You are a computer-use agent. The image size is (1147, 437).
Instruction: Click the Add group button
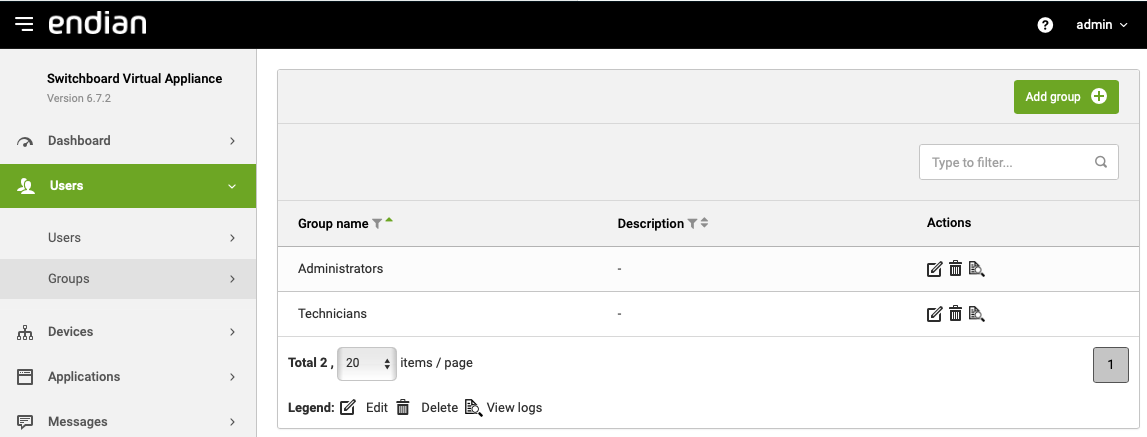click(1065, 97)
